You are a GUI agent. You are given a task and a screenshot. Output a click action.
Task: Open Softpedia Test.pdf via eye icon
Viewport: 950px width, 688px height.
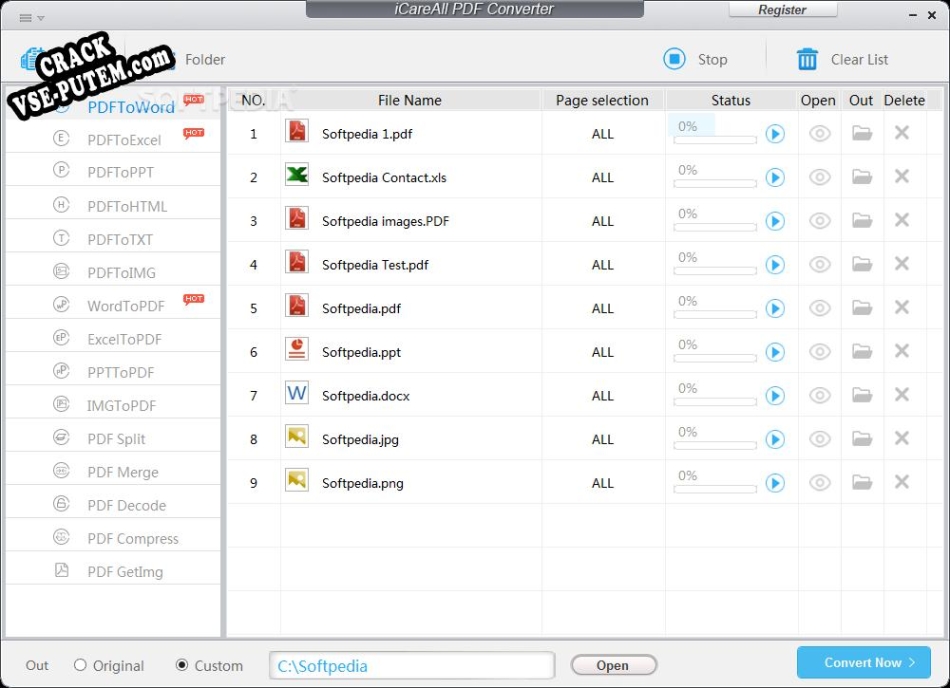click(x=820, y=264)
